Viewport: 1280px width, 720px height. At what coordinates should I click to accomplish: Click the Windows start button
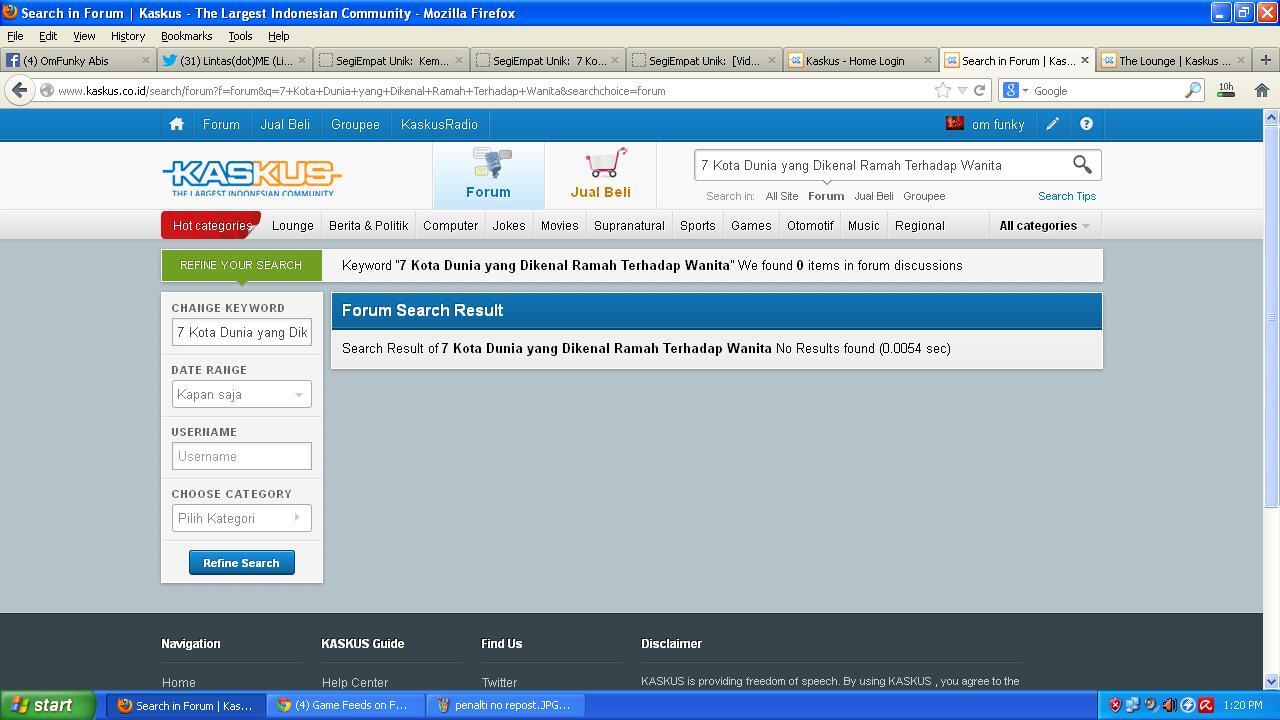coord(48,705)
